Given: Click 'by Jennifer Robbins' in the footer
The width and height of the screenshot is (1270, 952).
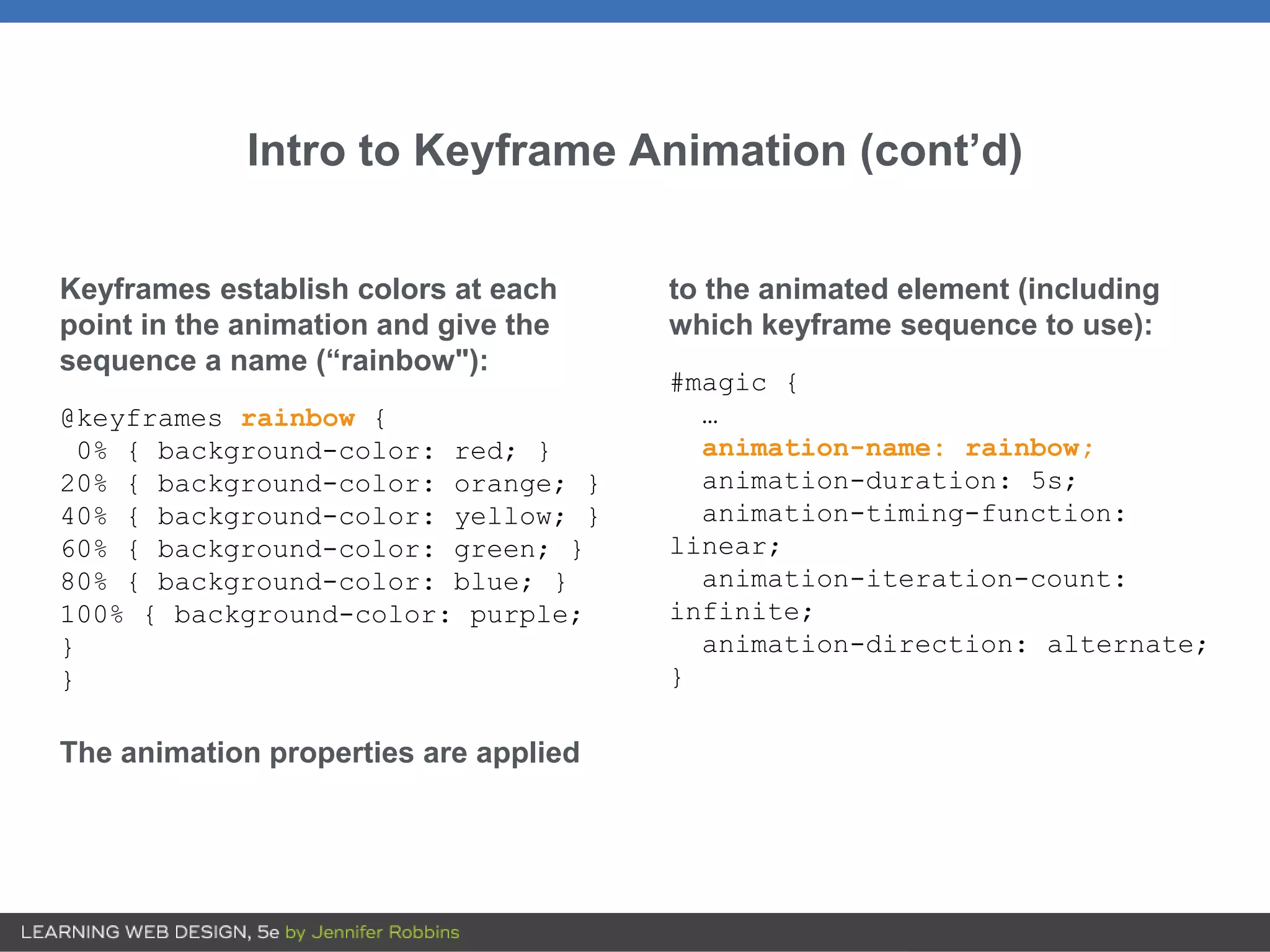Looking at the screenshot, I should (372, 932).
